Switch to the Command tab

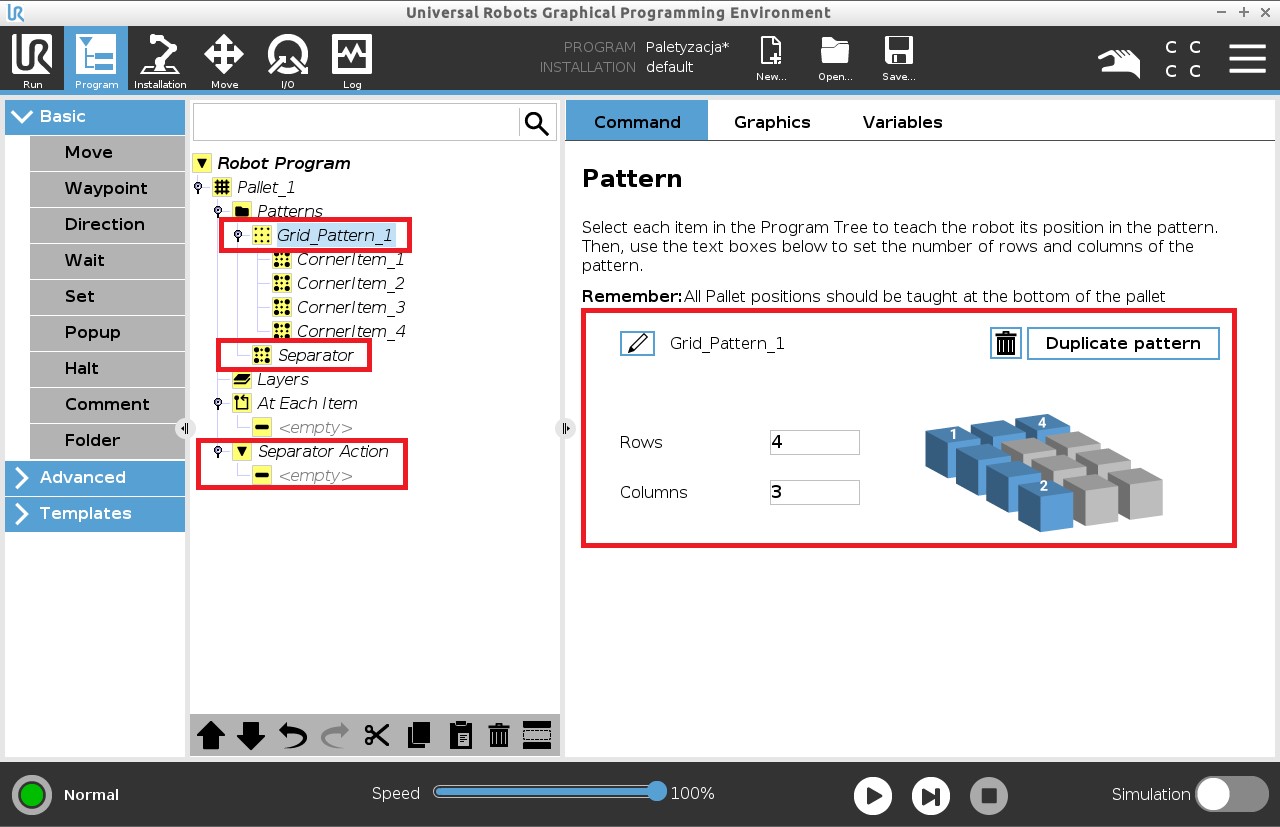(x=637, y=121)
